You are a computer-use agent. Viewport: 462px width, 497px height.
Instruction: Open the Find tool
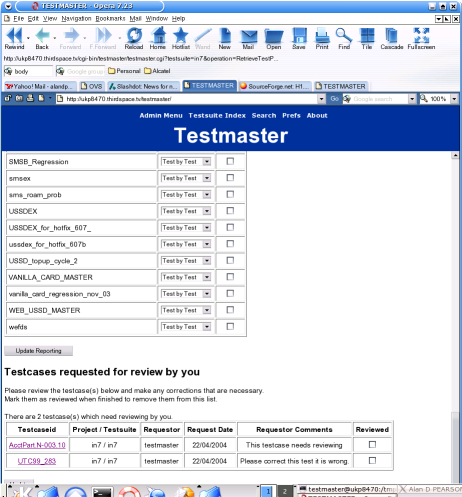point(344,38)
